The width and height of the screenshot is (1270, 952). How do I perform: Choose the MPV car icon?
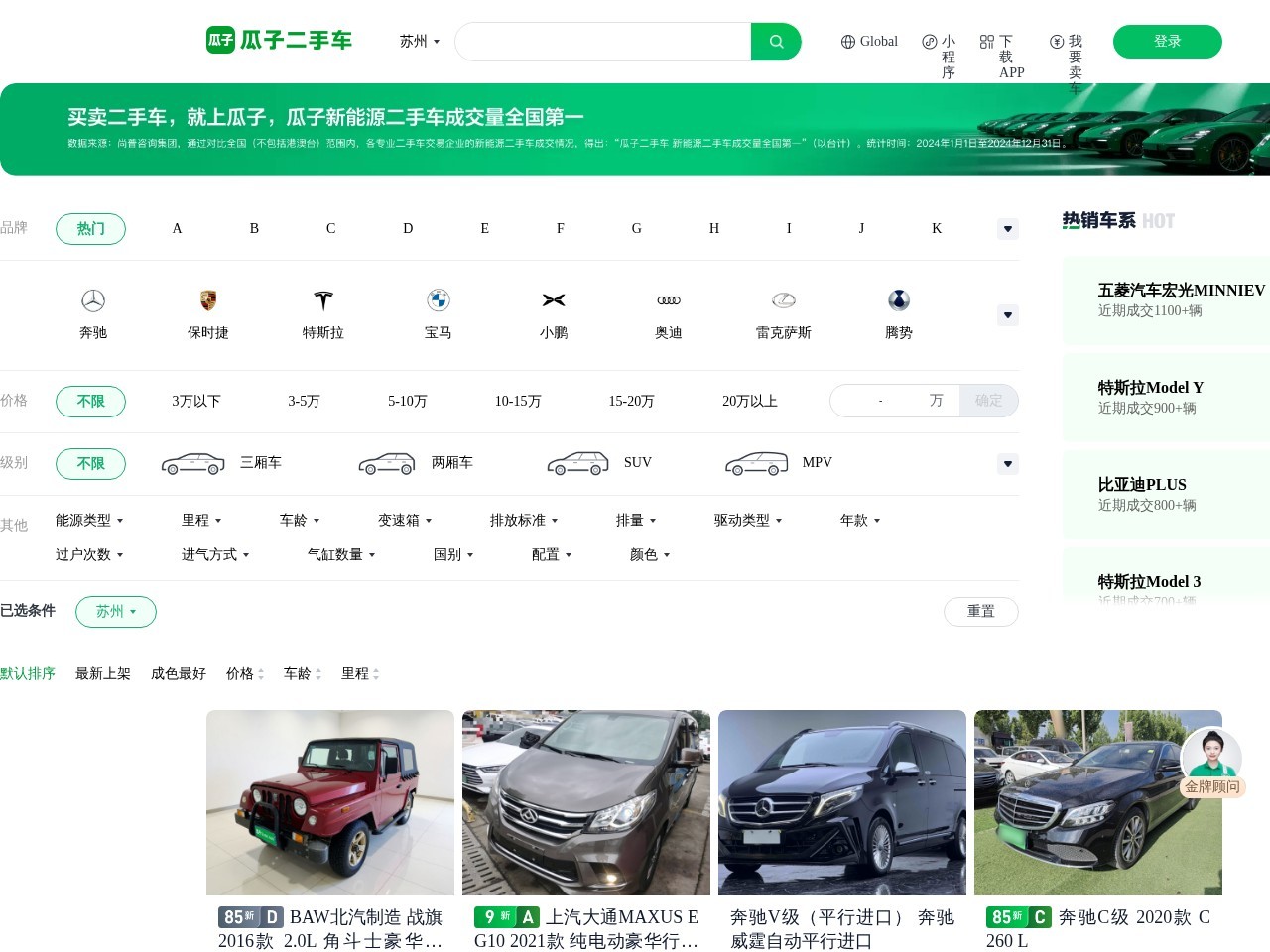pos(757,463)
